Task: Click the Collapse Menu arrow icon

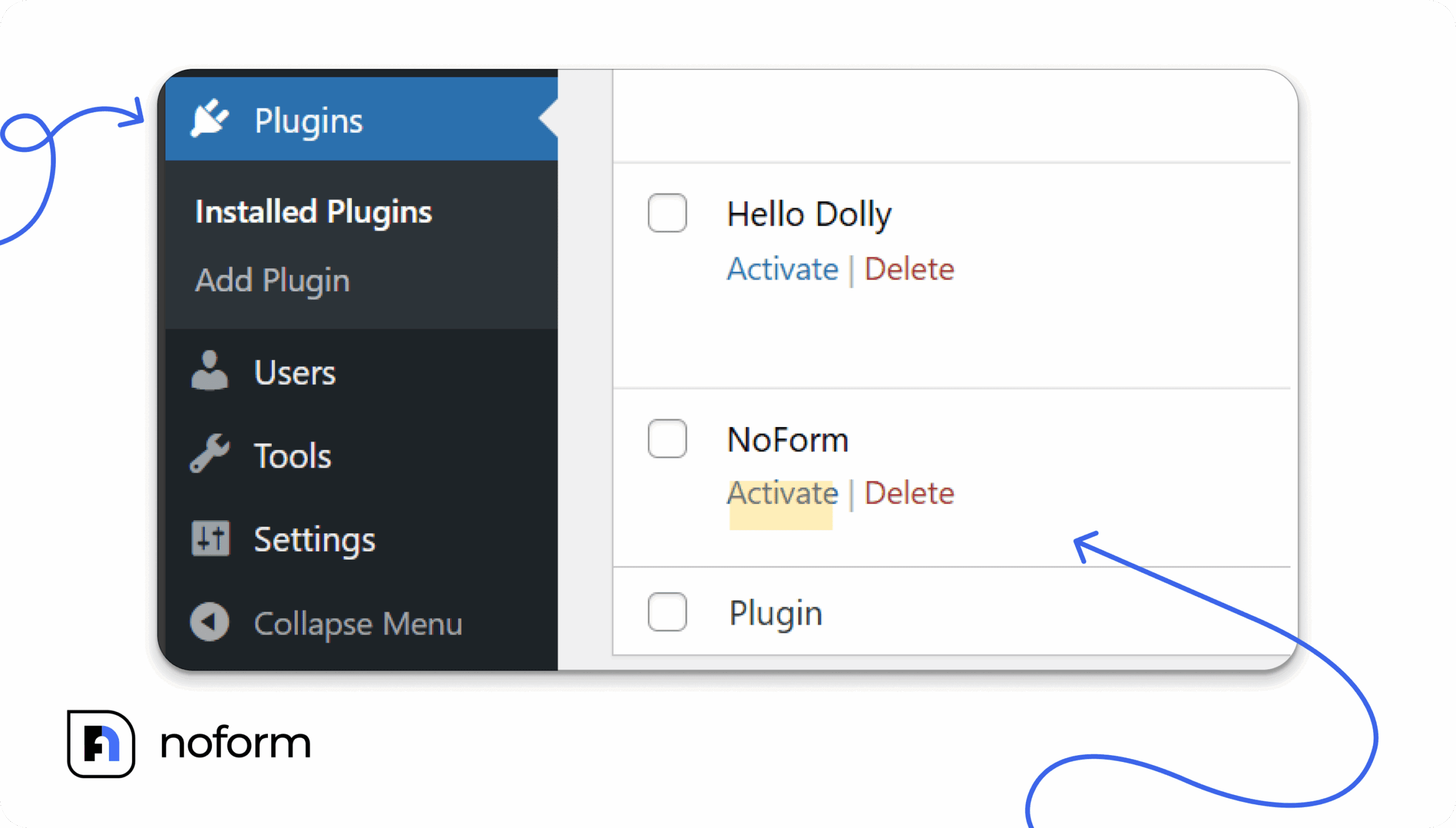Action: point(209,622)
